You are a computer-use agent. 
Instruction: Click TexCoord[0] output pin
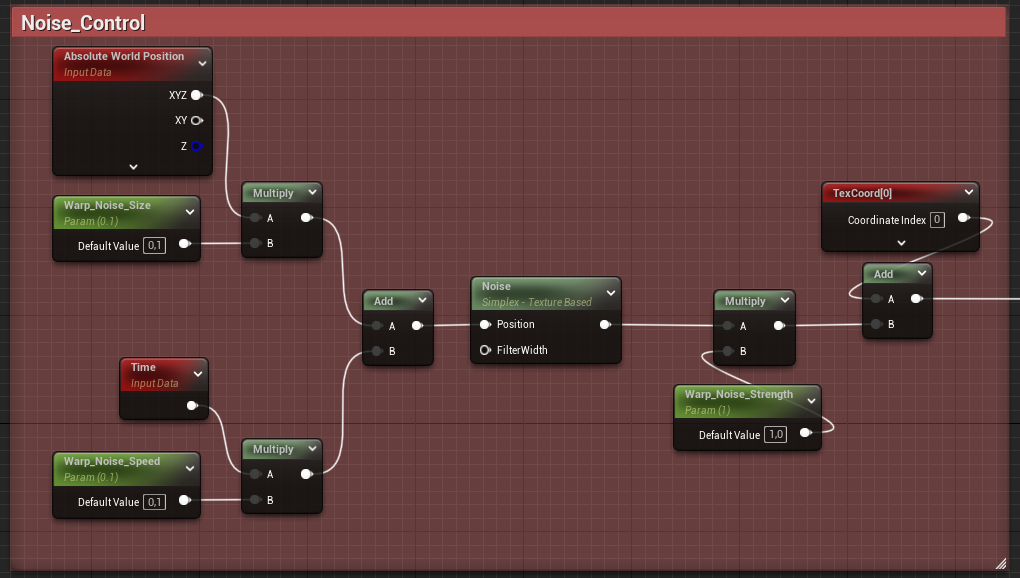[963, 218]
